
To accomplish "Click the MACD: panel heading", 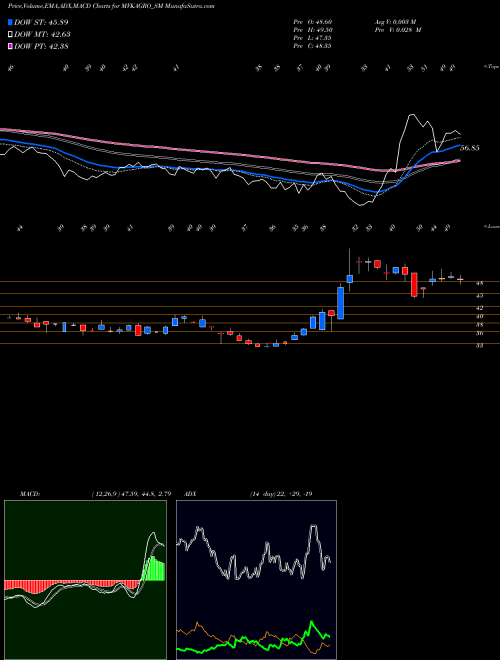I will pos(29,494).
